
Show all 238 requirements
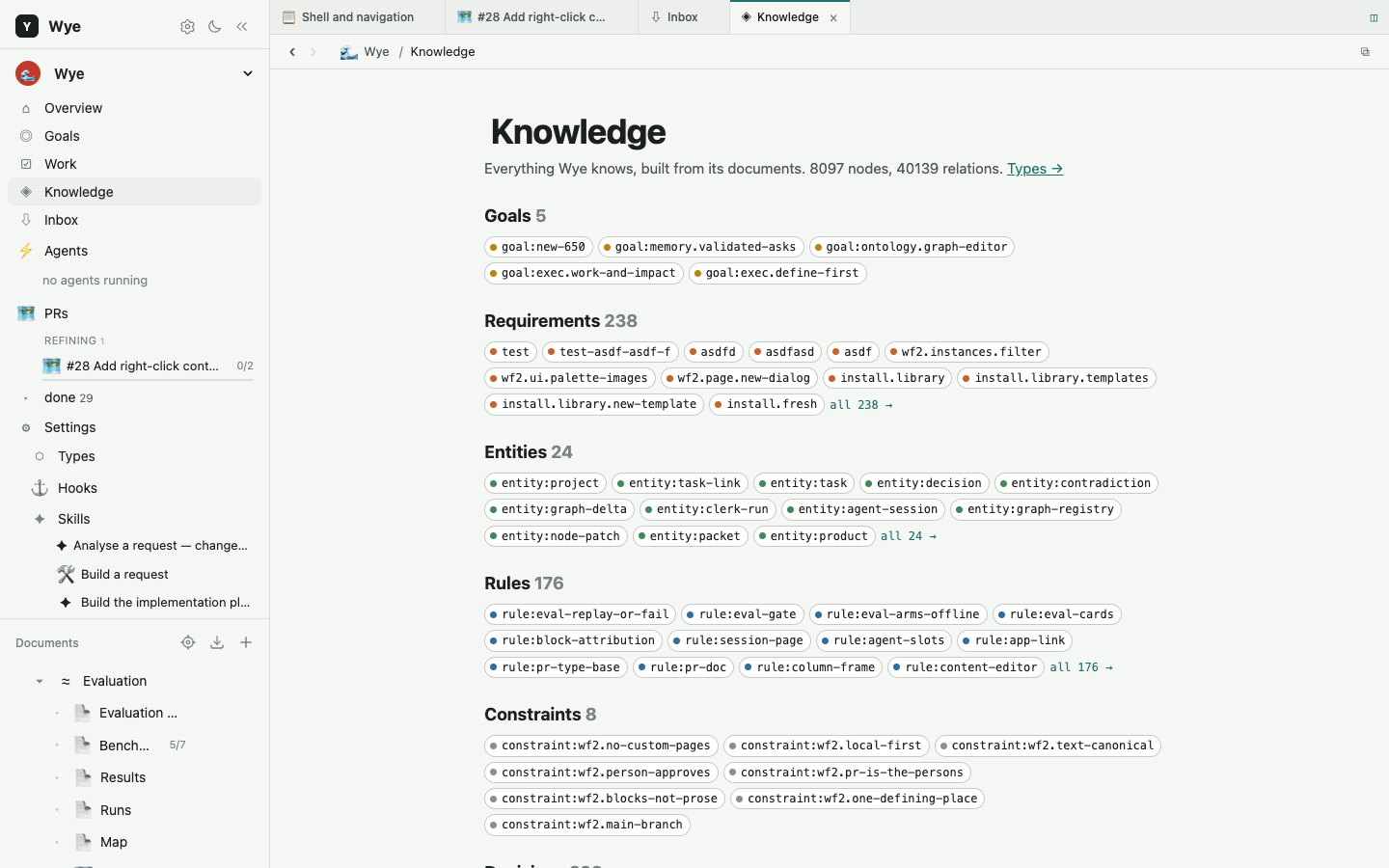[860, 405]
